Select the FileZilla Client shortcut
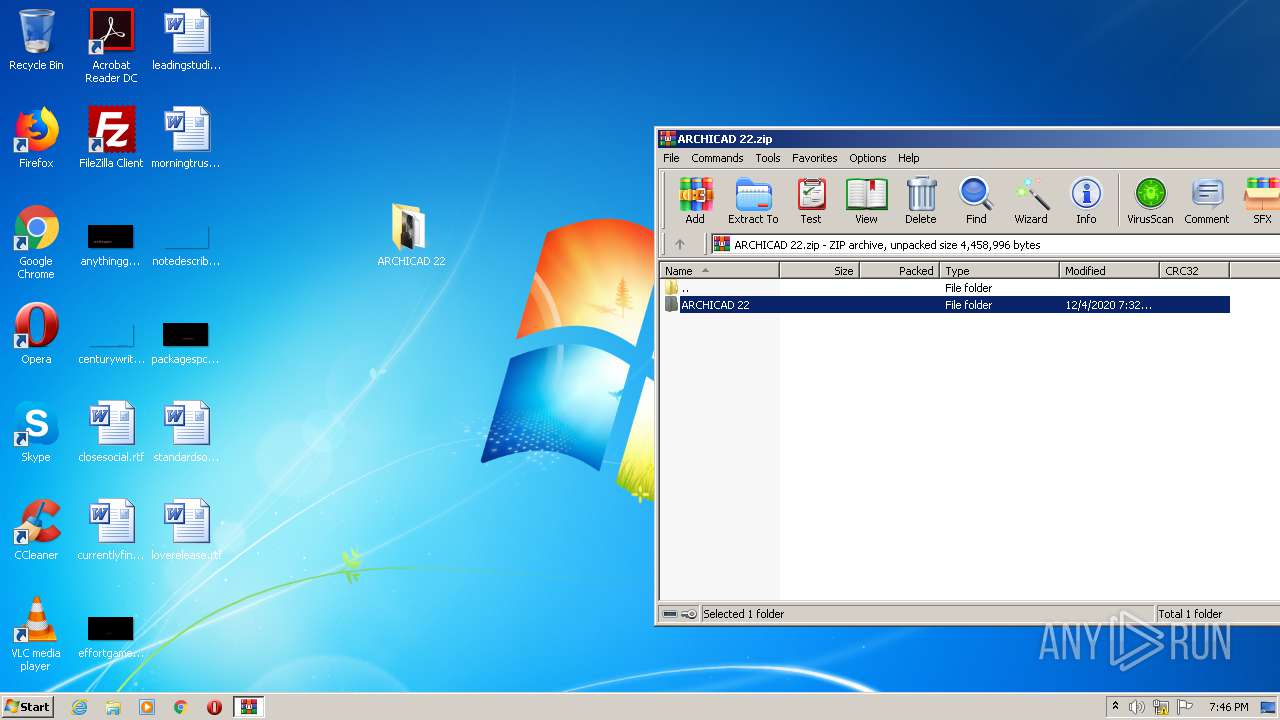 click(111, 138)
